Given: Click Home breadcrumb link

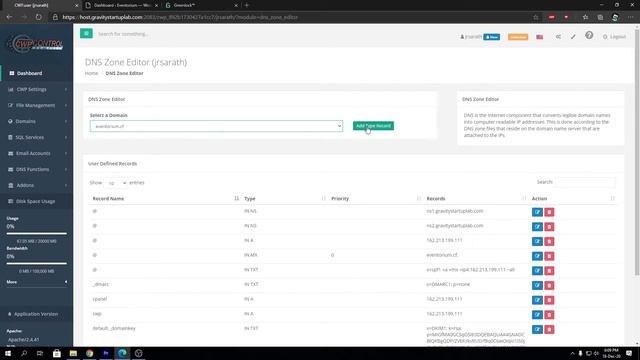Looking at the screenshot, I should (x=91, y=73).
